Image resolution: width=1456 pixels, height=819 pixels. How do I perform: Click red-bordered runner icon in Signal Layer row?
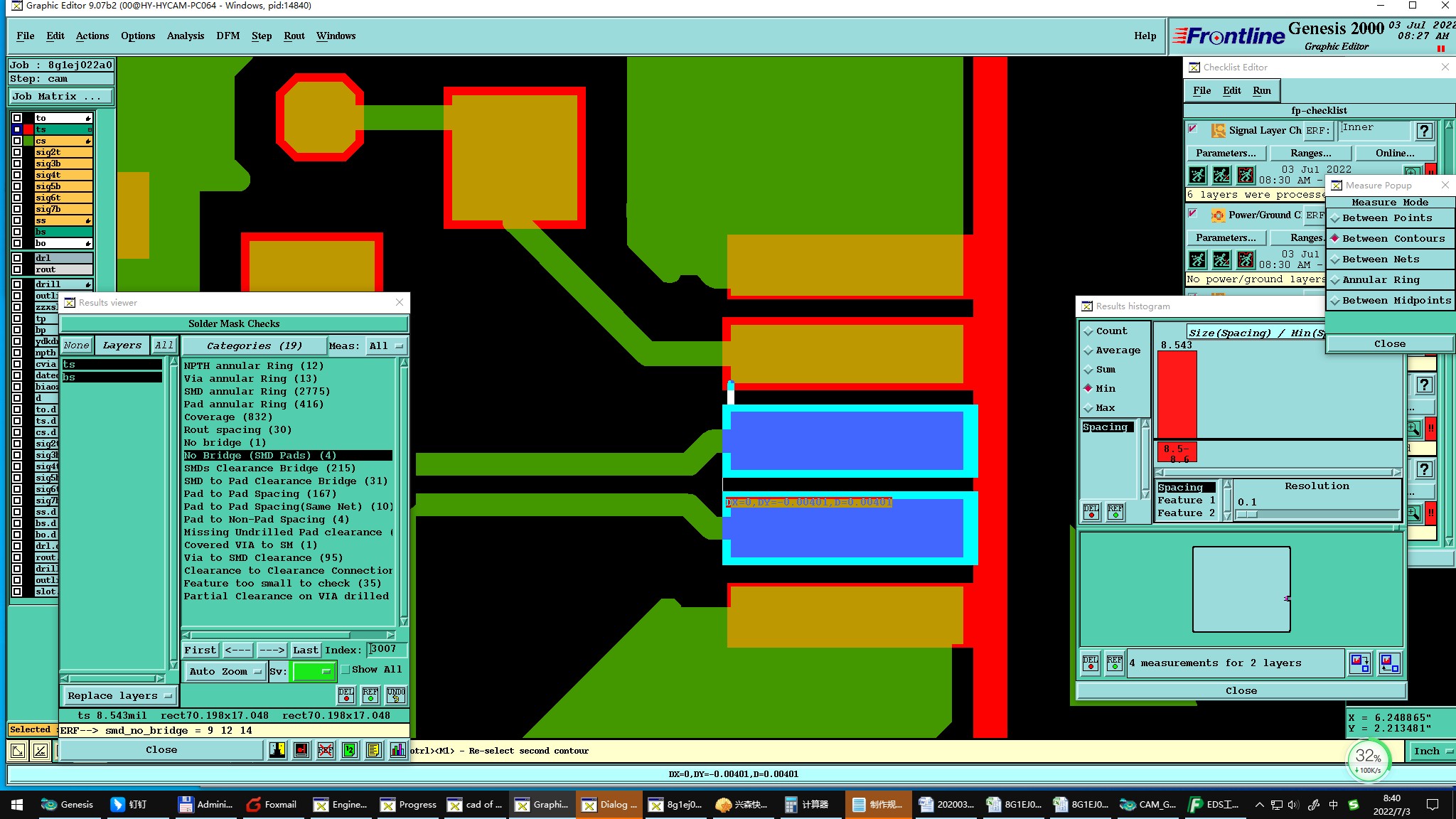(x=1246, y=175)
